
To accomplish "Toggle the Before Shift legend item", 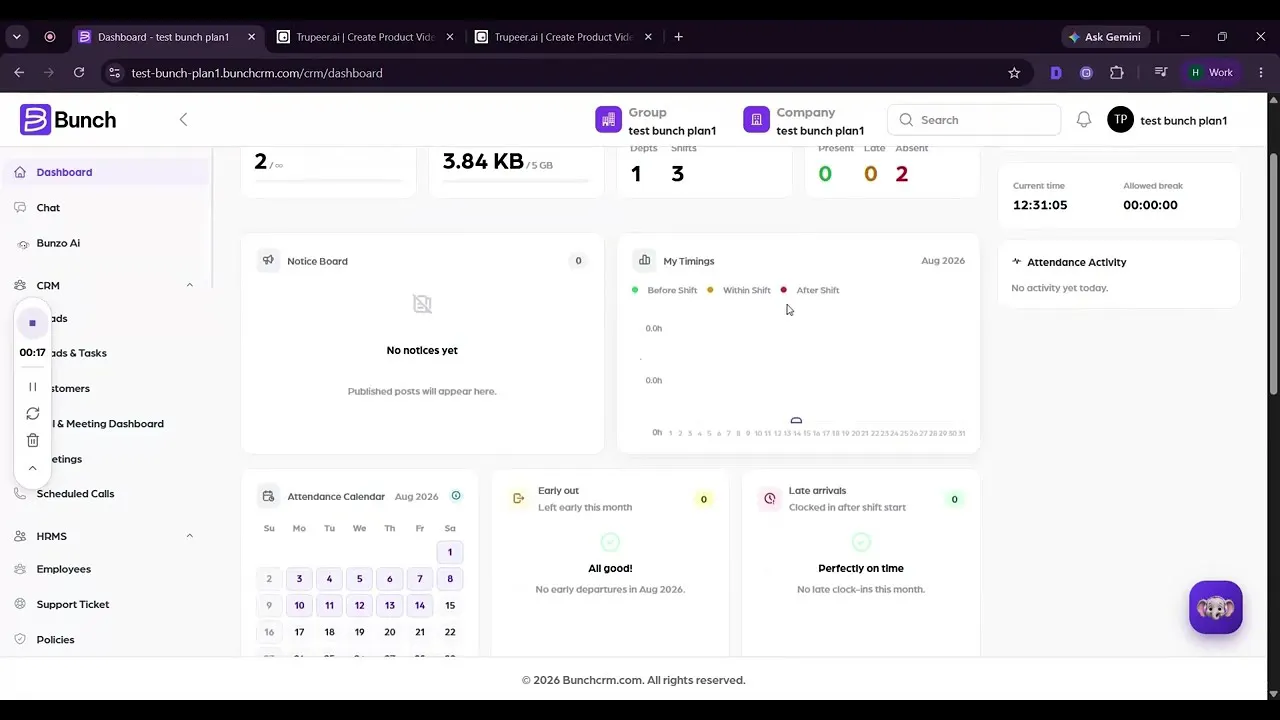I will 665,290.
